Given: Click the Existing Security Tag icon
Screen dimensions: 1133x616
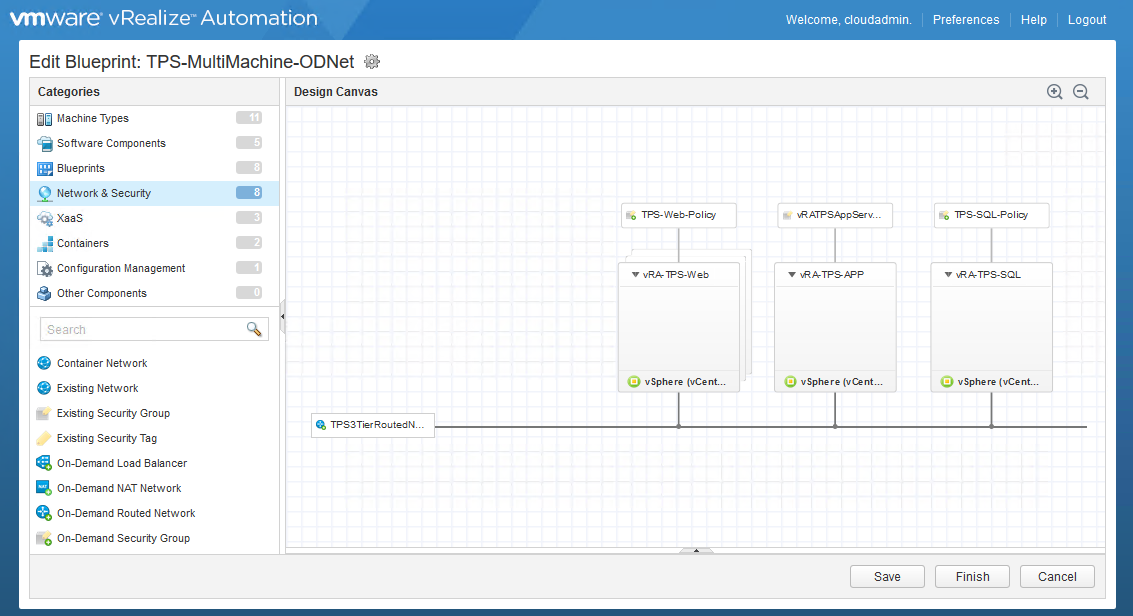Looking at the screenshot, I should pos(47,438).
